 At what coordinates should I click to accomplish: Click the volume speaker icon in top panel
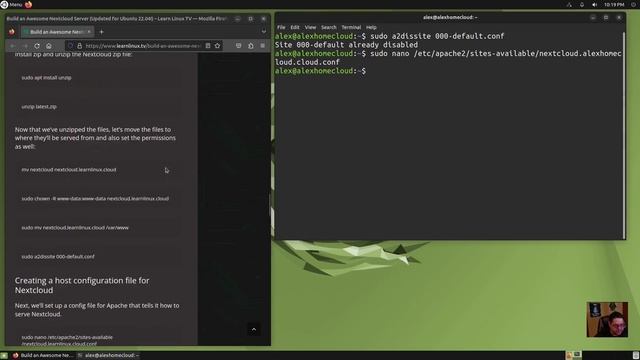pos(594,4)
